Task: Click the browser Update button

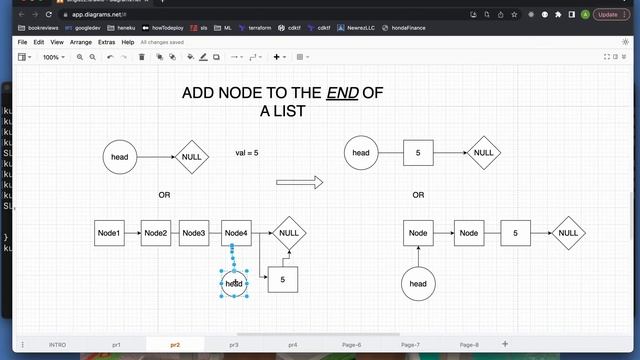Action: pos(611,14)
